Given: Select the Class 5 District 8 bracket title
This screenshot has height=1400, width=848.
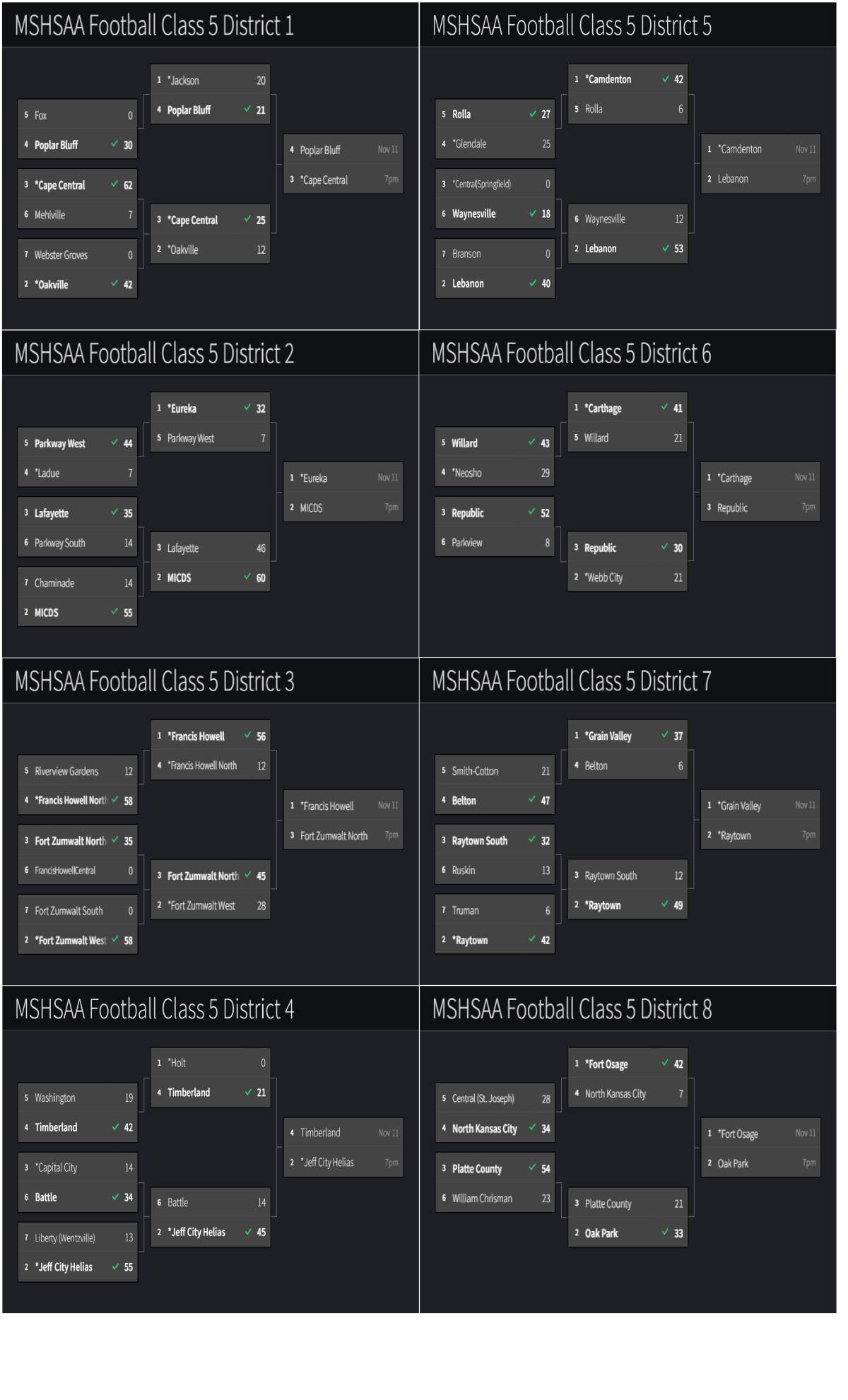Looking at the screenshot, I should tap(571, 1009).
